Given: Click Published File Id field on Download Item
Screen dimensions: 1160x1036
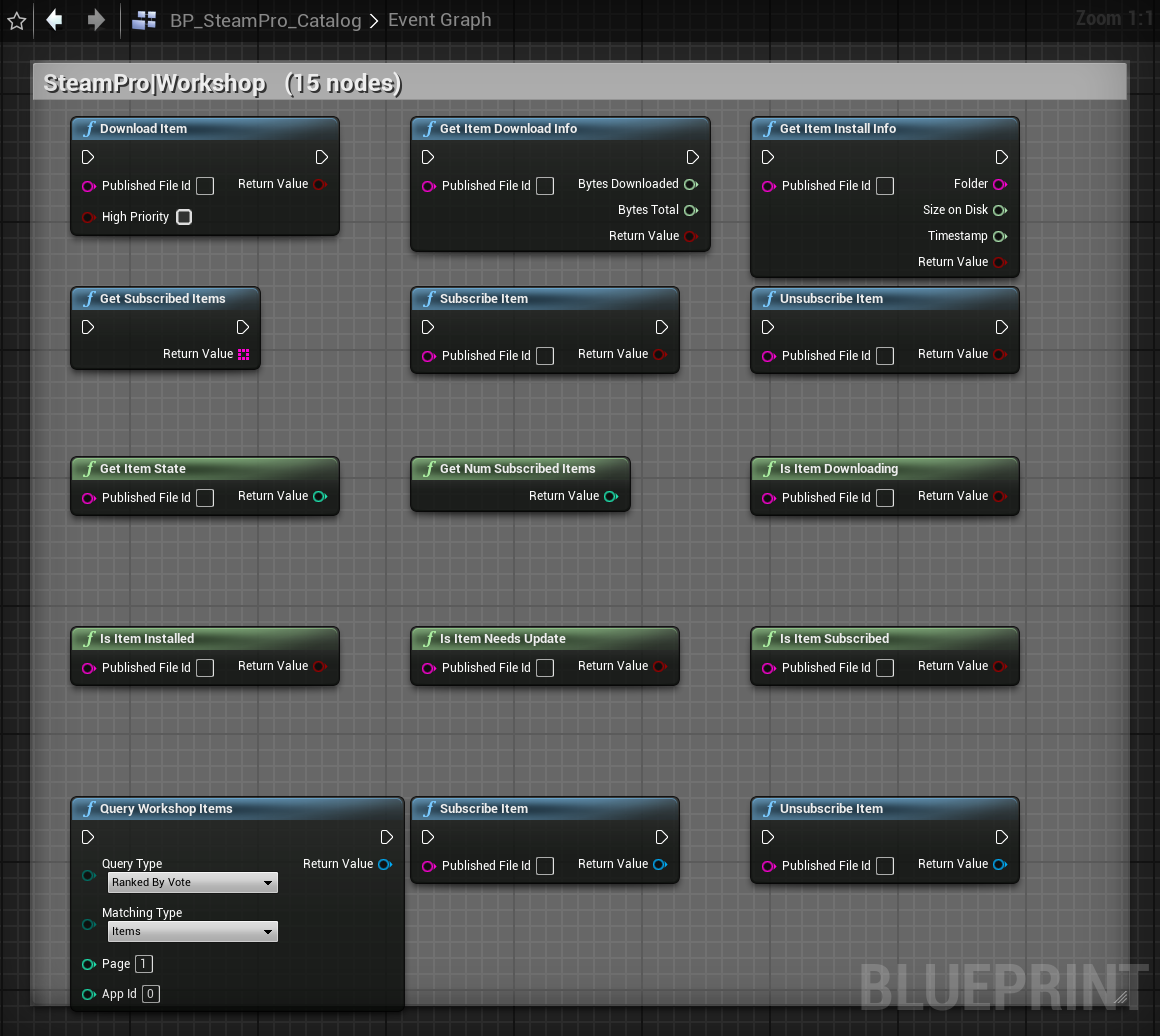Looking at the screenshot, I should [205, 186].
